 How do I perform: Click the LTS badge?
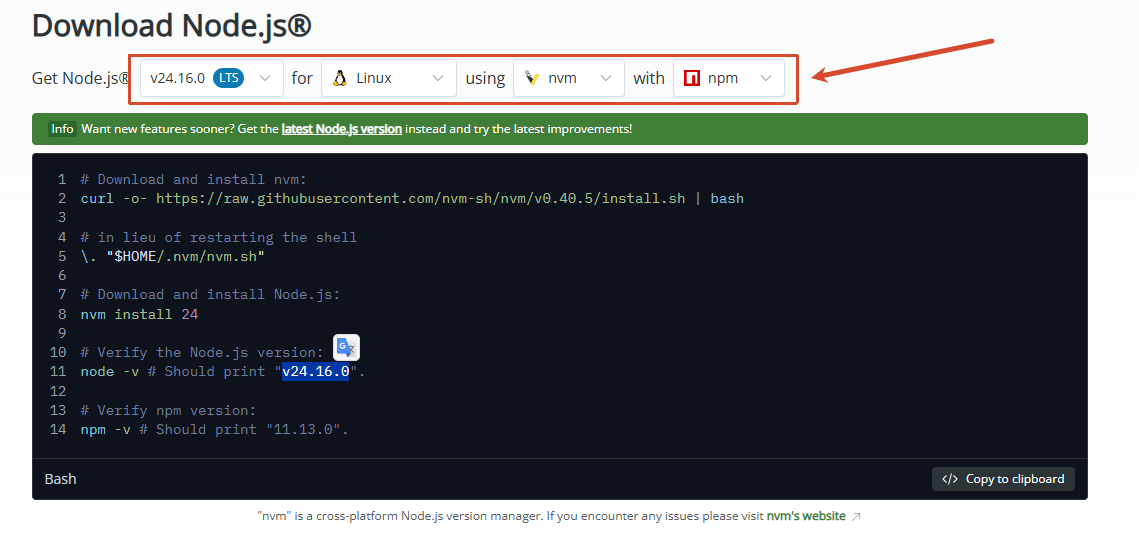[229, 78]
